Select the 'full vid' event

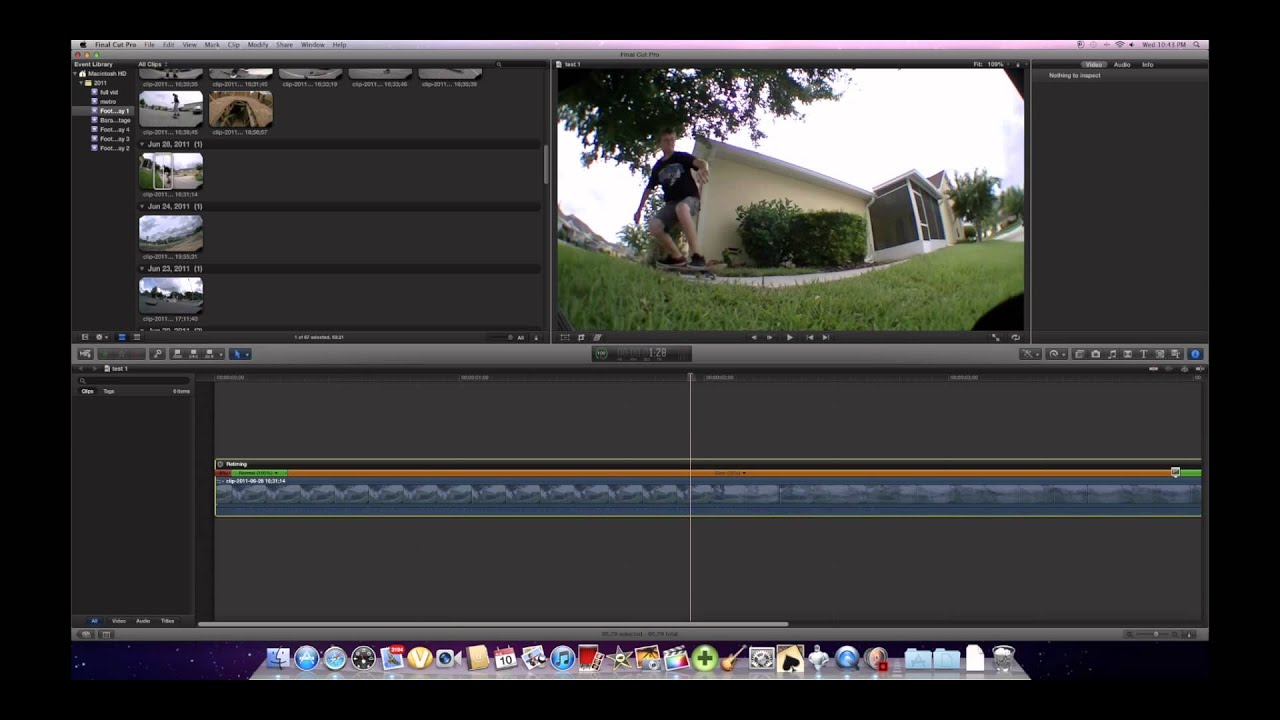point(108,92)
